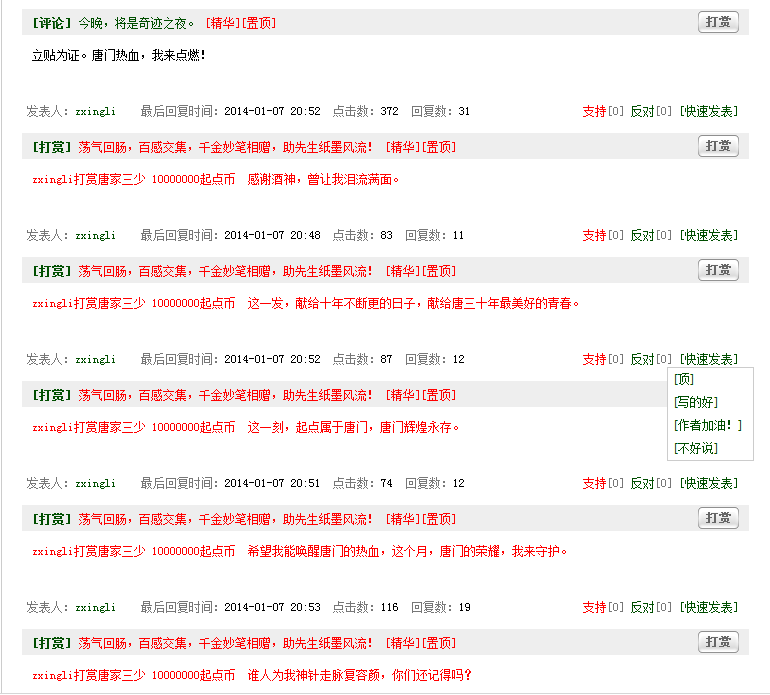Click the 点击数: 372 count
The height and width of the screenshot is (695, 770).
coord(365,111)
